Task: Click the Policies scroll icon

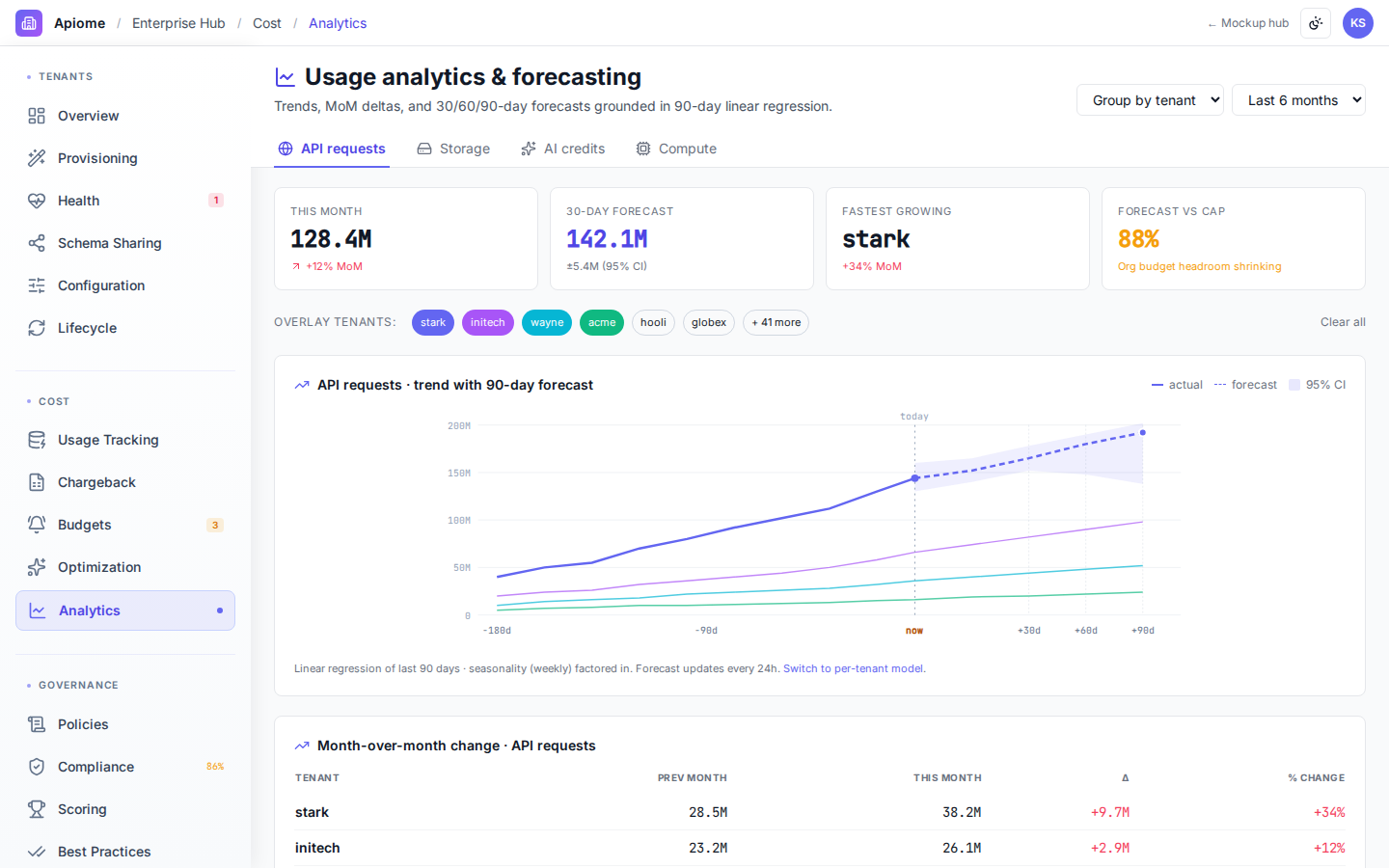Action: (x=37, y=724)
